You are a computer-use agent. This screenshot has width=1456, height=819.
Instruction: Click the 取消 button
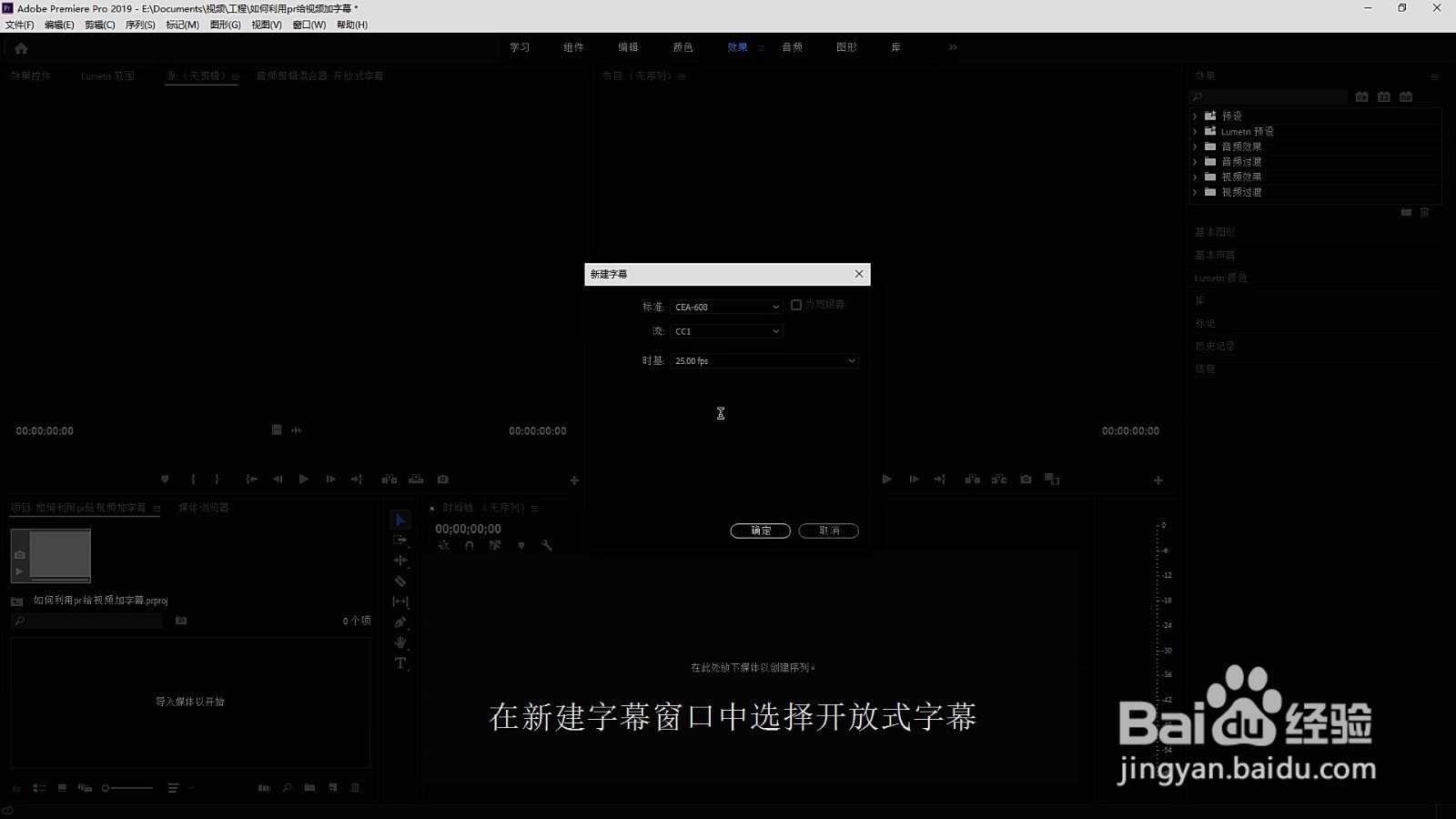click(829, 531)
